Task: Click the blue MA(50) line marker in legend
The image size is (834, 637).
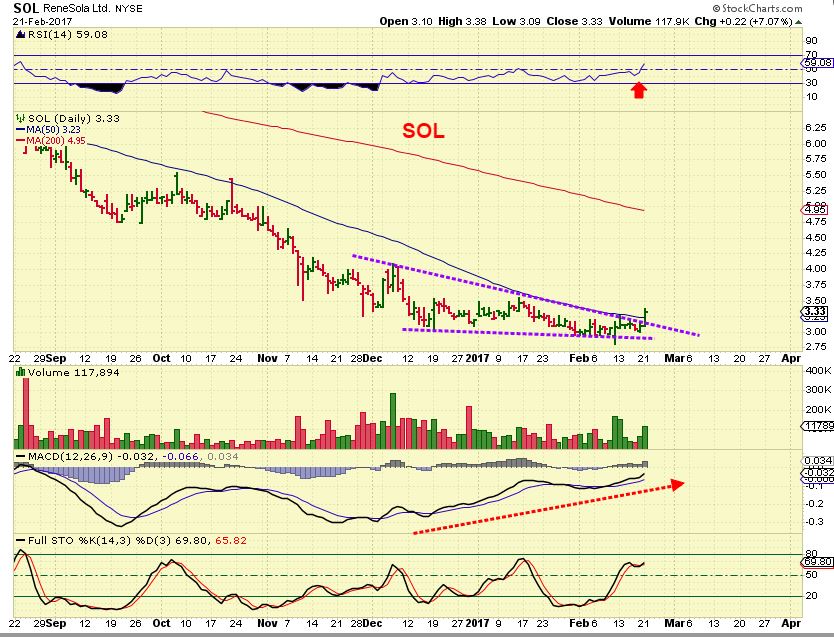Action: click(x=21, y=129)
